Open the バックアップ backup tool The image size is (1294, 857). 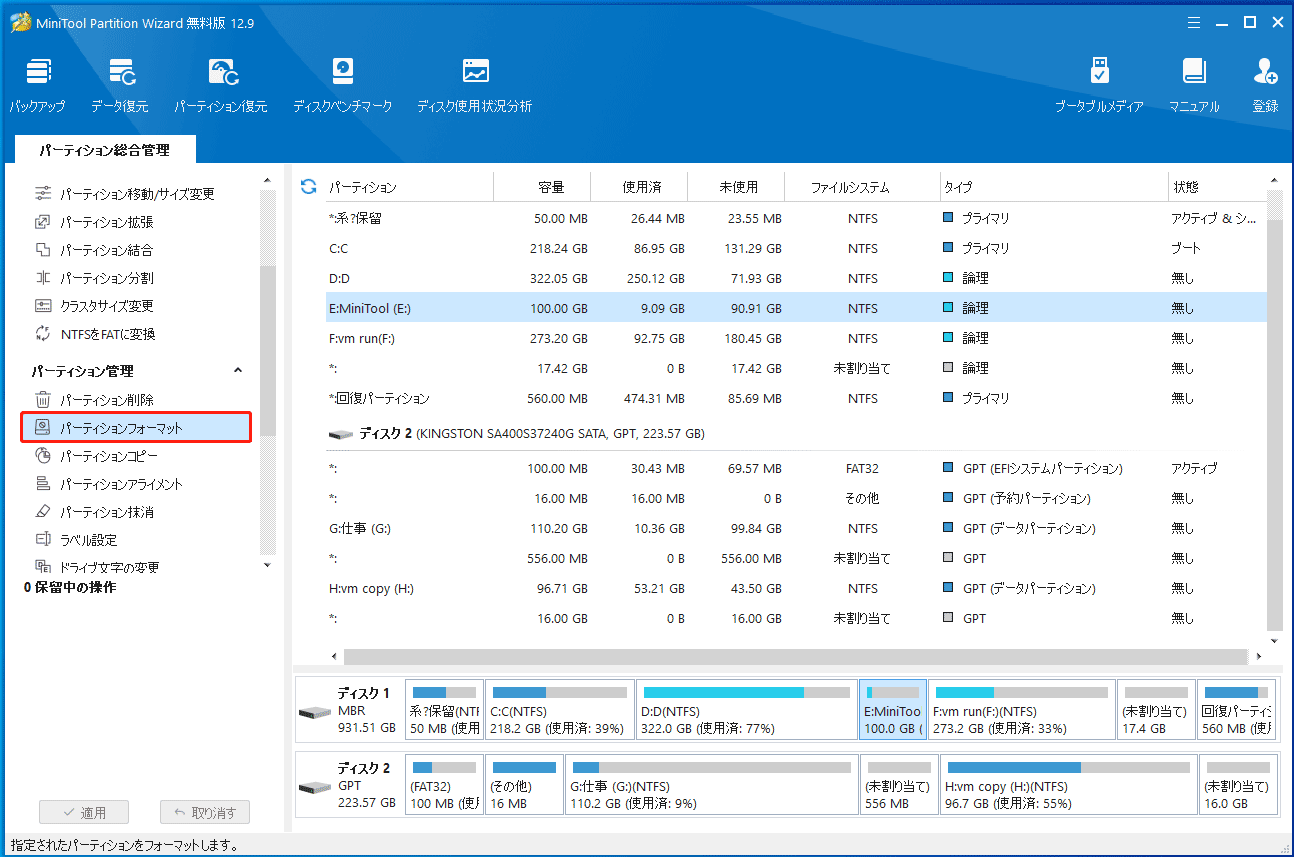[x=37, y=86]
